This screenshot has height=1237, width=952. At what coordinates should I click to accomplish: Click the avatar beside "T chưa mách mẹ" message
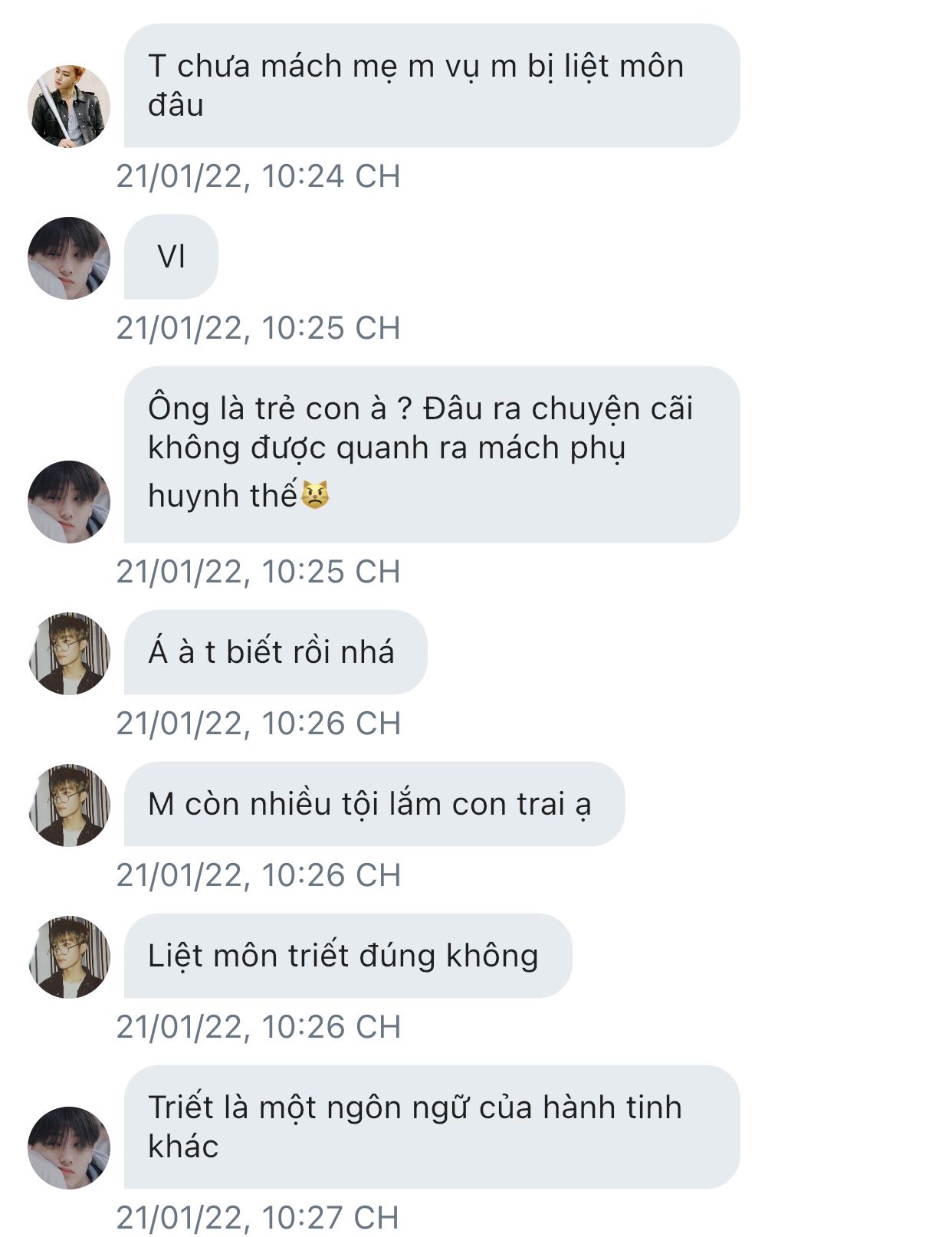tap(69, 106)
